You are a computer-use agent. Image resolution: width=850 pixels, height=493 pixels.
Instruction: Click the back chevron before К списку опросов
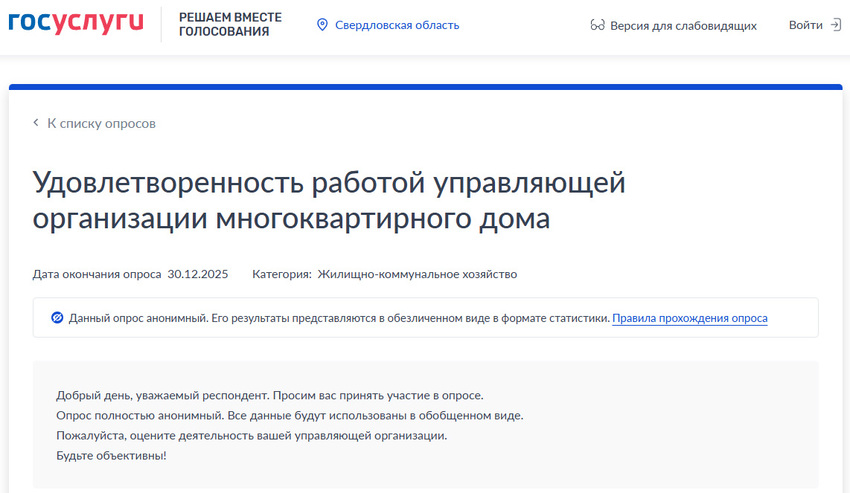(x=37, y=123)
